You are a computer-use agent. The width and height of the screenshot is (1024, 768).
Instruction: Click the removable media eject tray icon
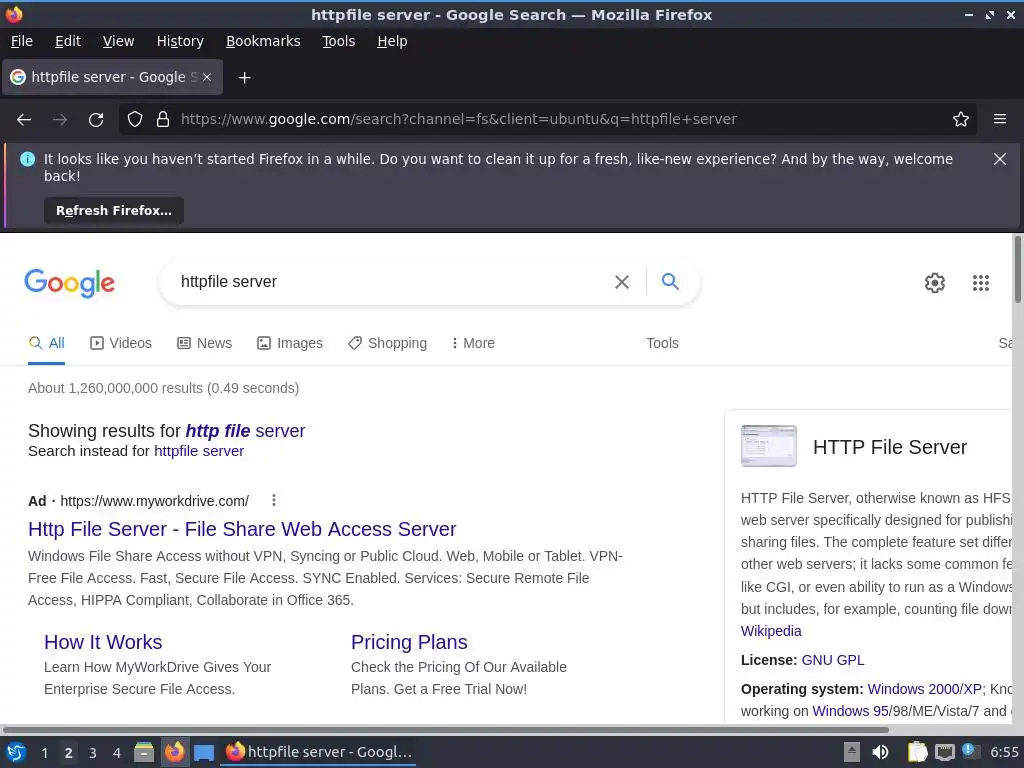[x=852, y=752]
